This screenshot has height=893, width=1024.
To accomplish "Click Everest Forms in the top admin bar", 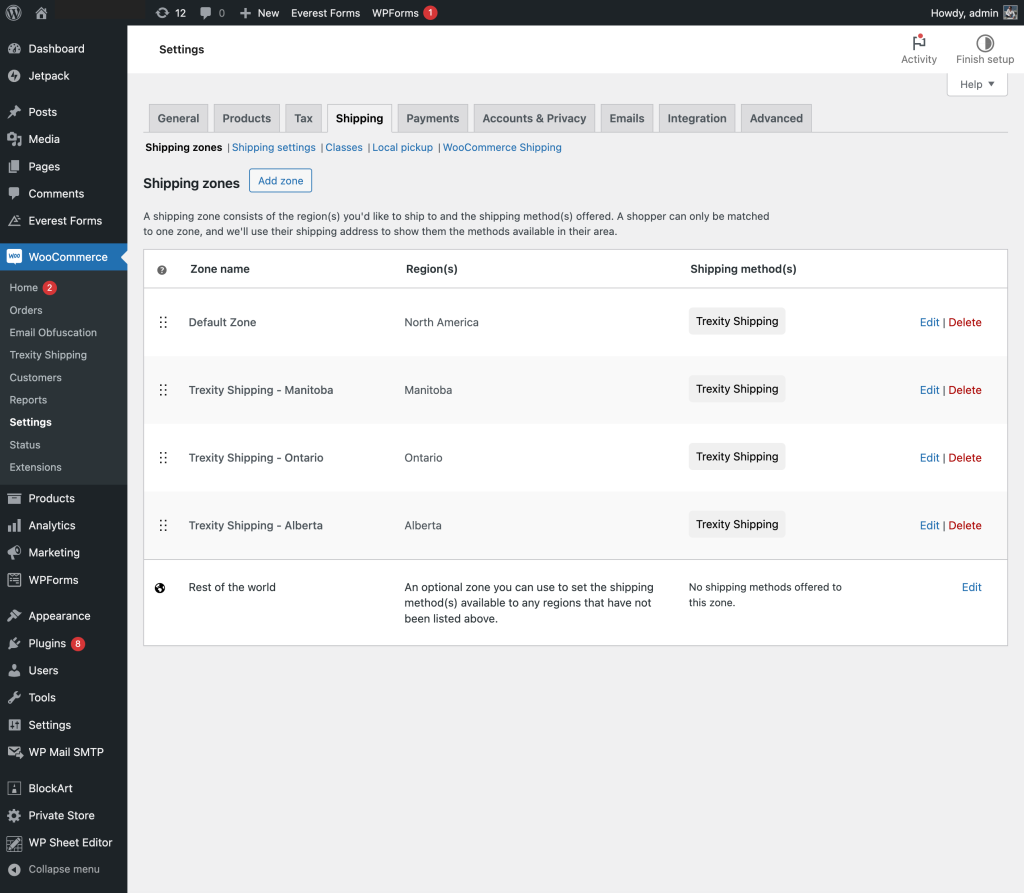I will [325, 12].
